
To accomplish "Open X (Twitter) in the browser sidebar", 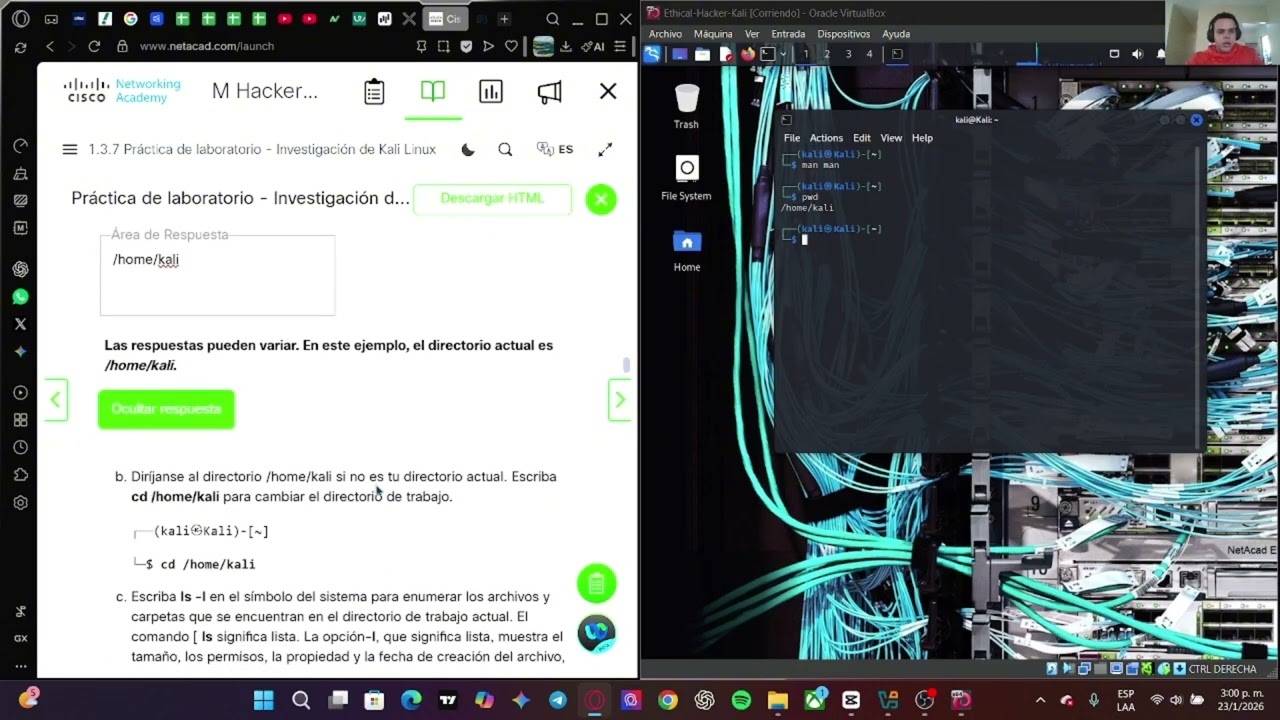I will [x=20, y=324].
